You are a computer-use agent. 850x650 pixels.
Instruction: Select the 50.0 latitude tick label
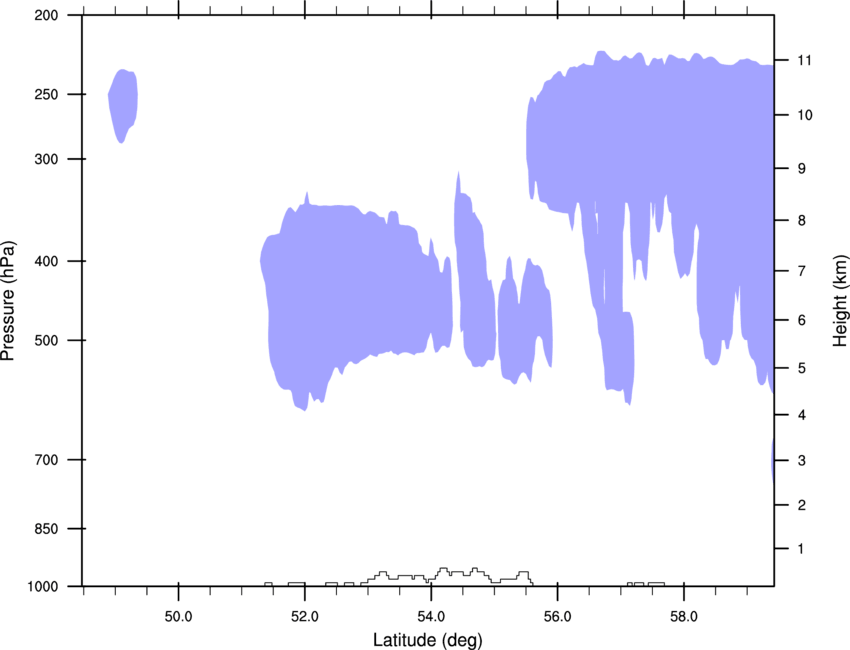[178, 616]
